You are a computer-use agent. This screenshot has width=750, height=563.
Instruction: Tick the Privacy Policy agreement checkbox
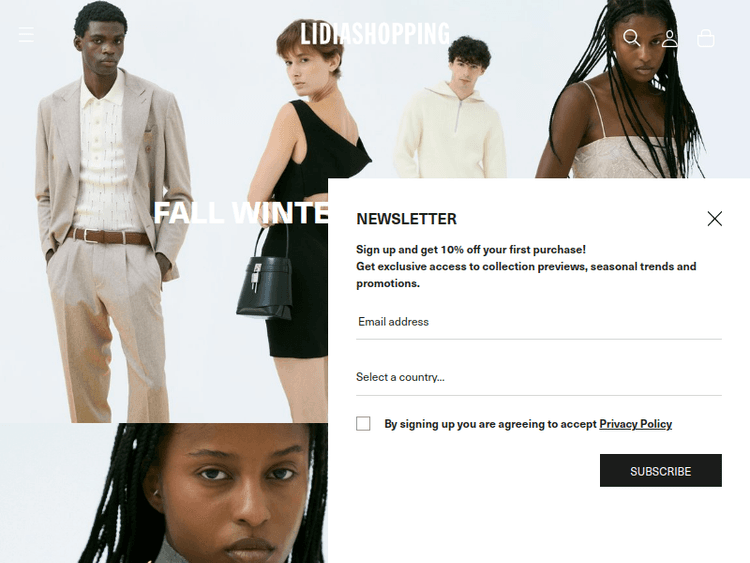[363, 423]
